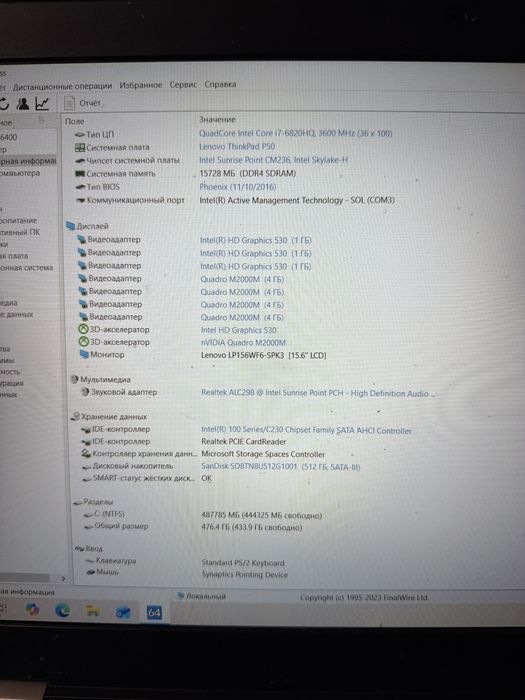Viewport: 525px width, 700px height.
Task: Click the Мультимедиа section icon
Action: [75, 379]
